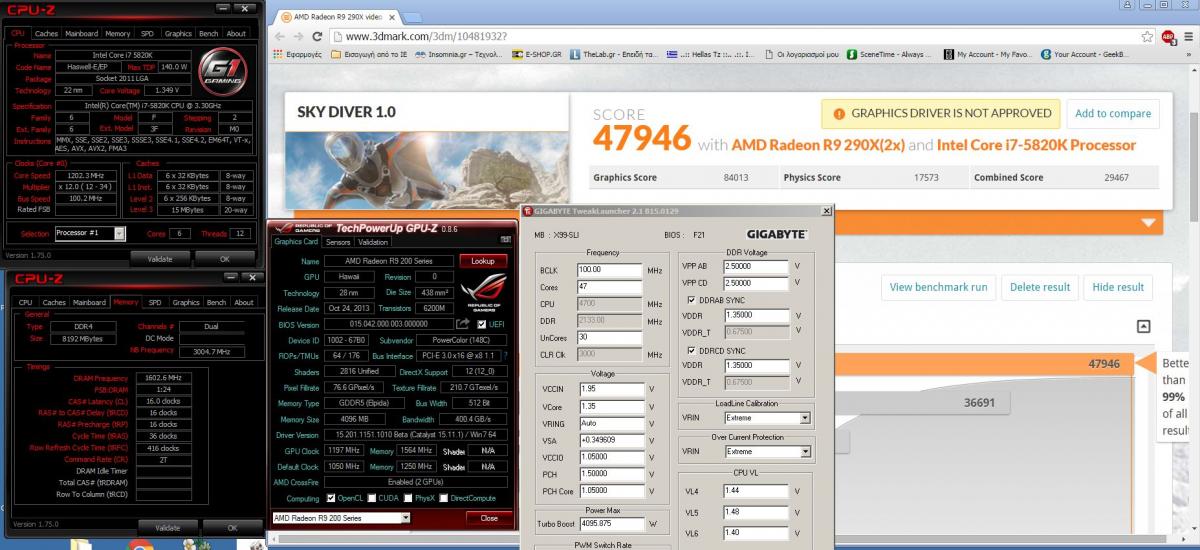Click View benchmark run button
Image resolution: width=1200 pixels, height=550 pixels.
938,287
